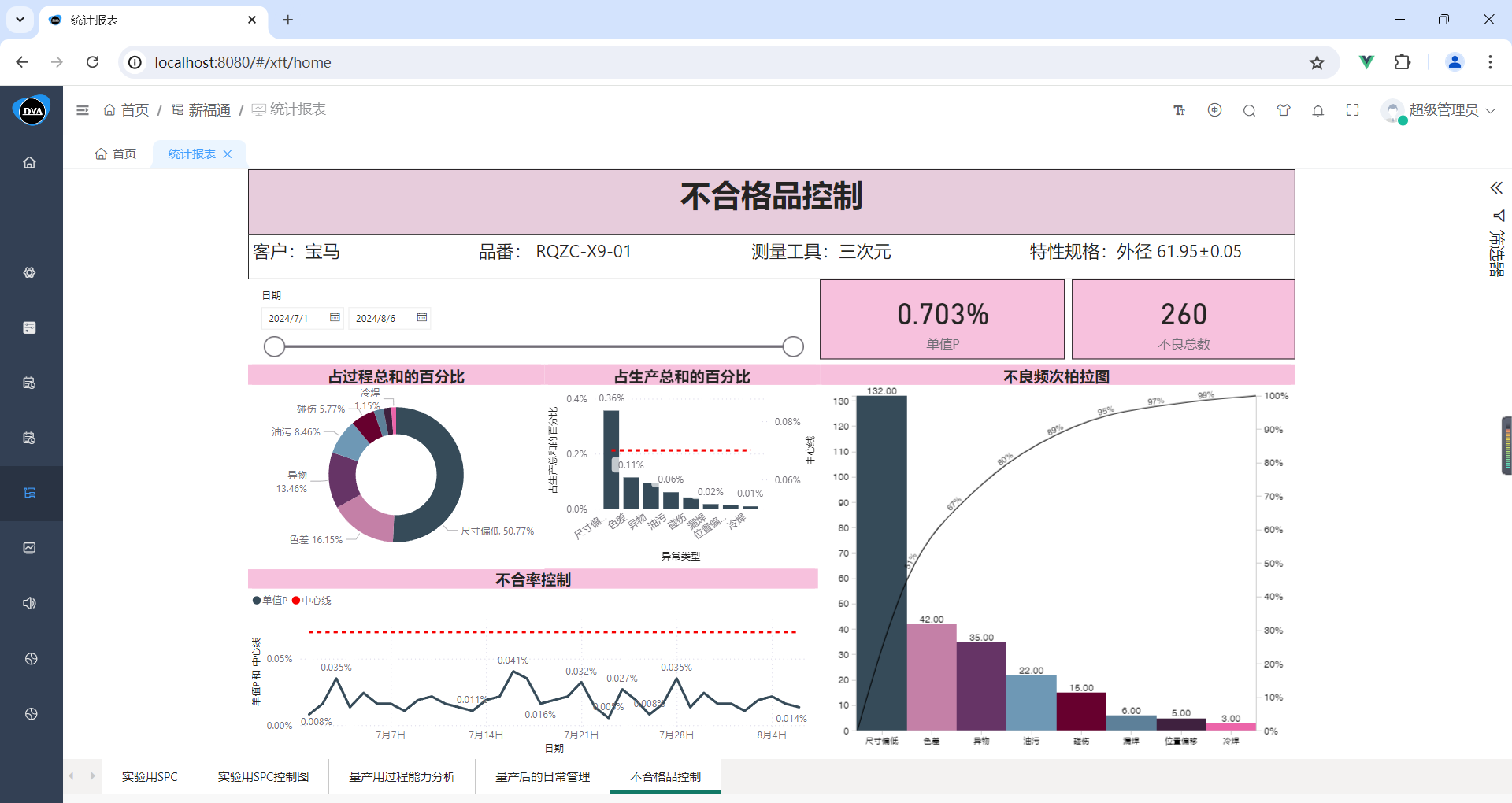Close the 统计报表 page tab
Image resolution: width=1512 pixels, height=803 pixels.
[x=228, y=154]
